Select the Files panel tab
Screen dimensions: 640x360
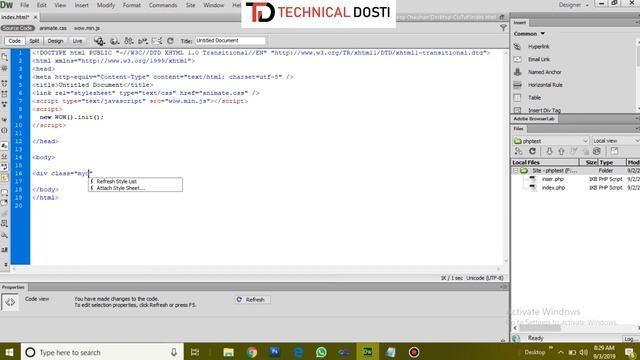coord(518,129)
